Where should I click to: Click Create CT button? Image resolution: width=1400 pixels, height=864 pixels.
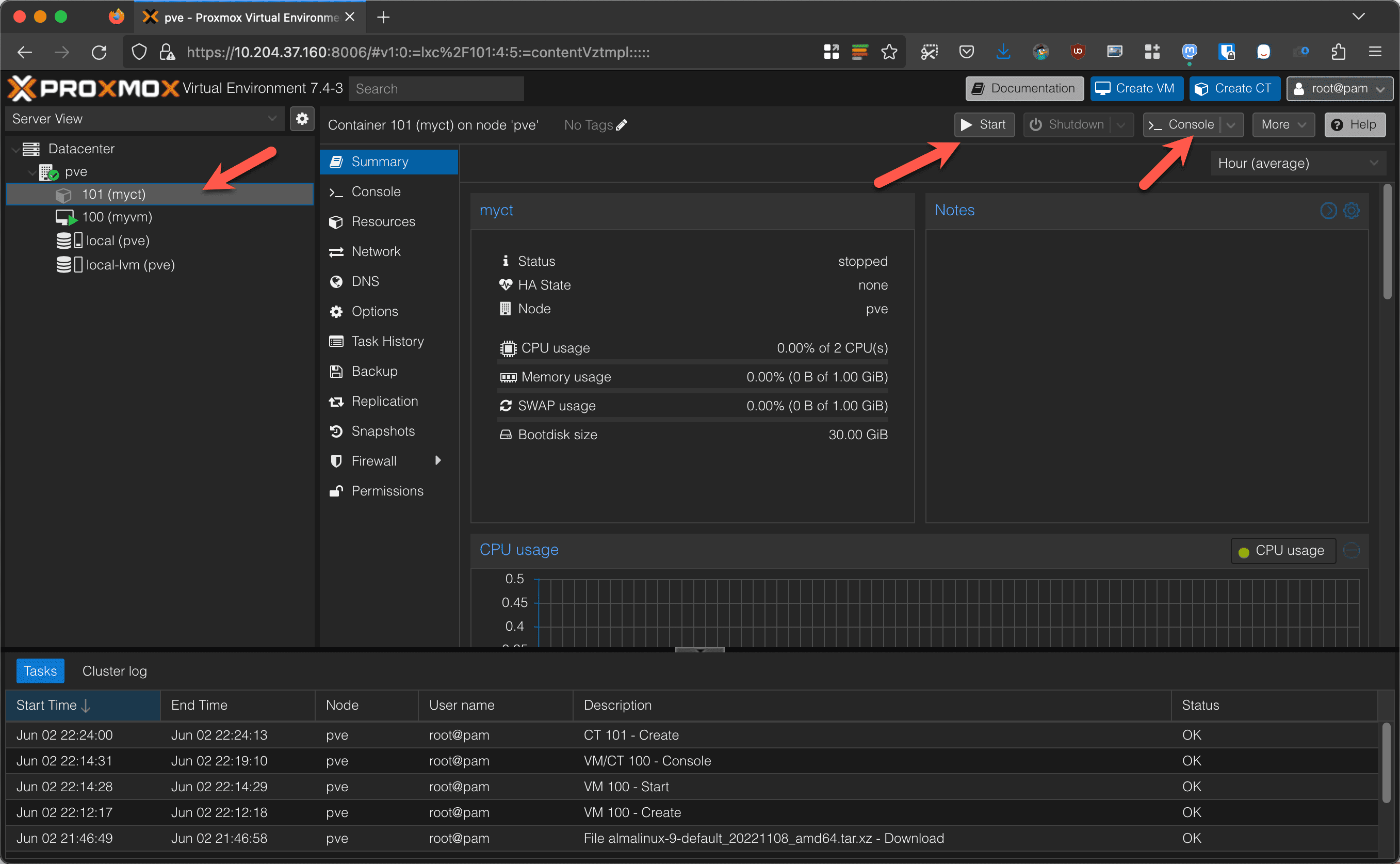(1234, 89)
